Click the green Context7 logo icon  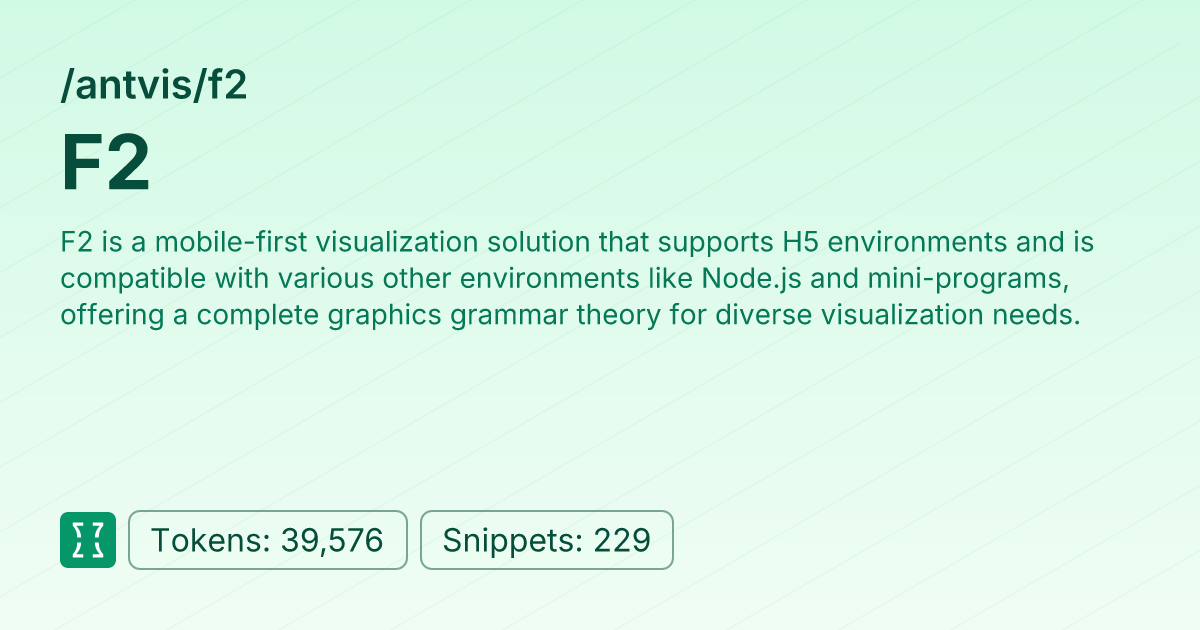88,540
